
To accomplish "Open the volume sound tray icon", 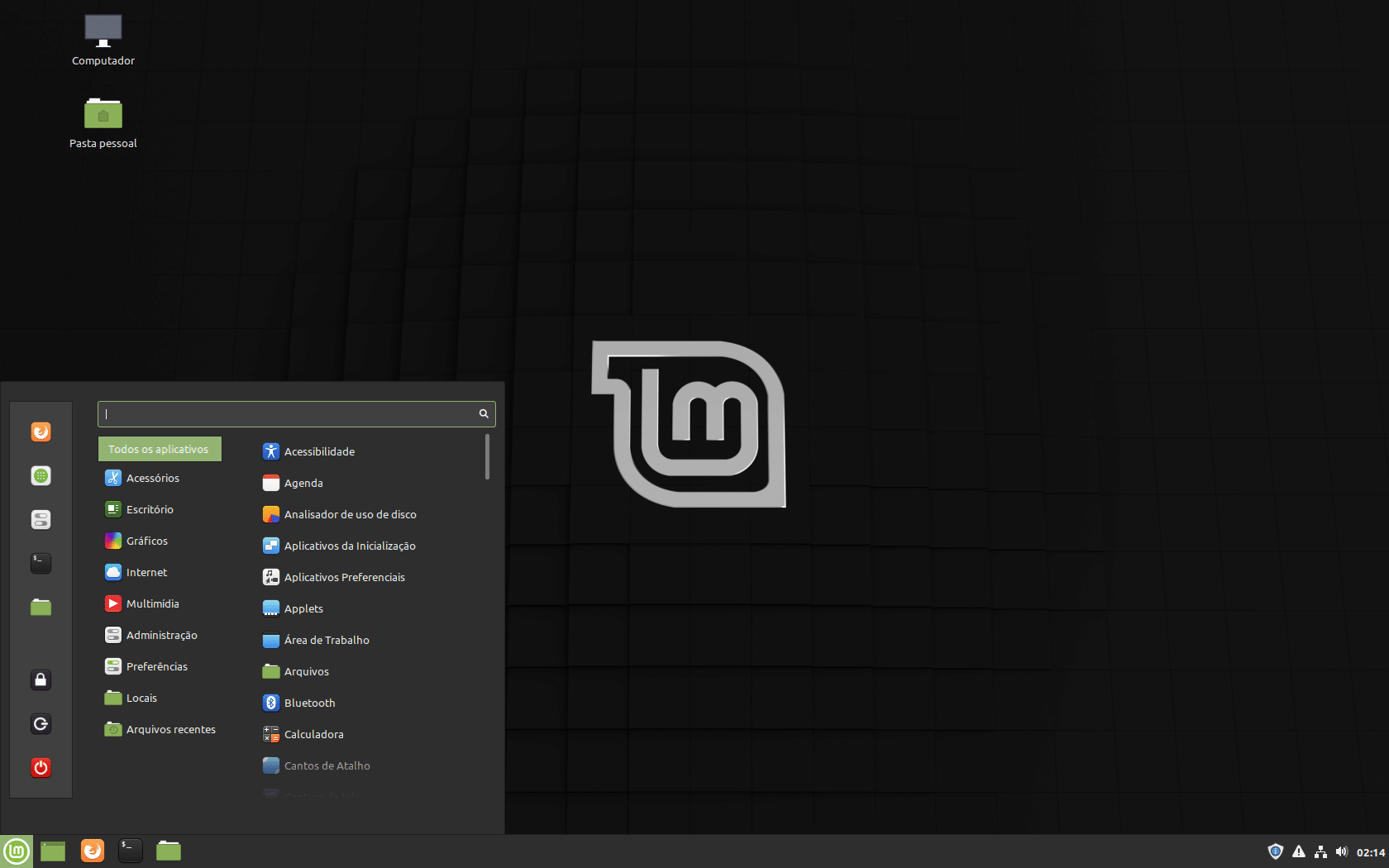I will (x=1342, y=851).
